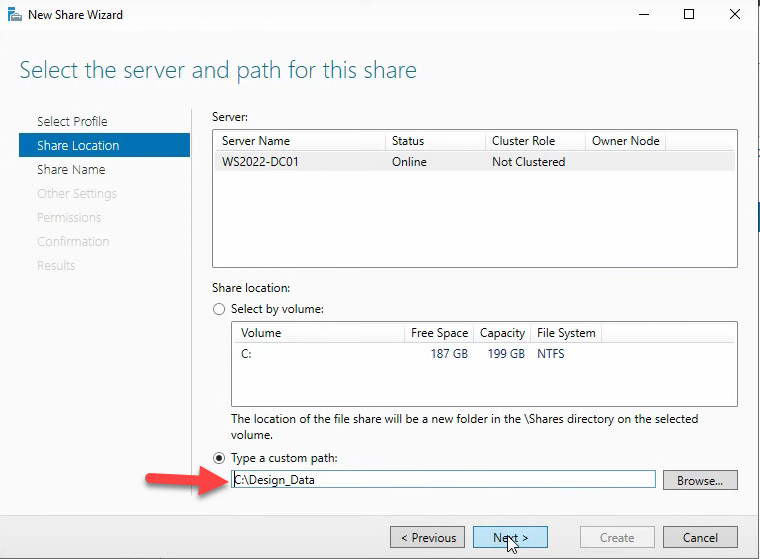The image size is (760, 559).
Task: Sort servers by Server Name column
Action: pyautogui.click(x=299, y=141)
